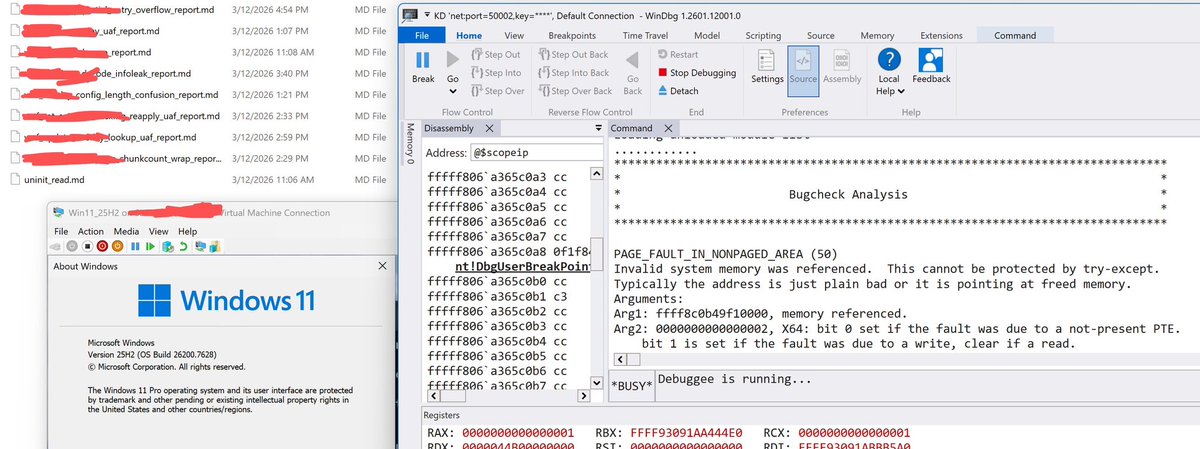Viewport: 1200px width, 449px height.
Task: Expand the dropdown arrow under Go
Action: pos(452,90)
